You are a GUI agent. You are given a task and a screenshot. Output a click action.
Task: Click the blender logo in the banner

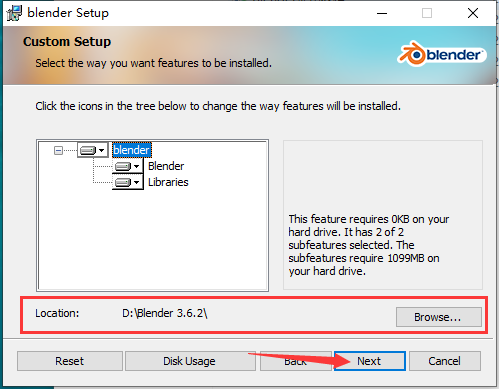tap(442, 54)
